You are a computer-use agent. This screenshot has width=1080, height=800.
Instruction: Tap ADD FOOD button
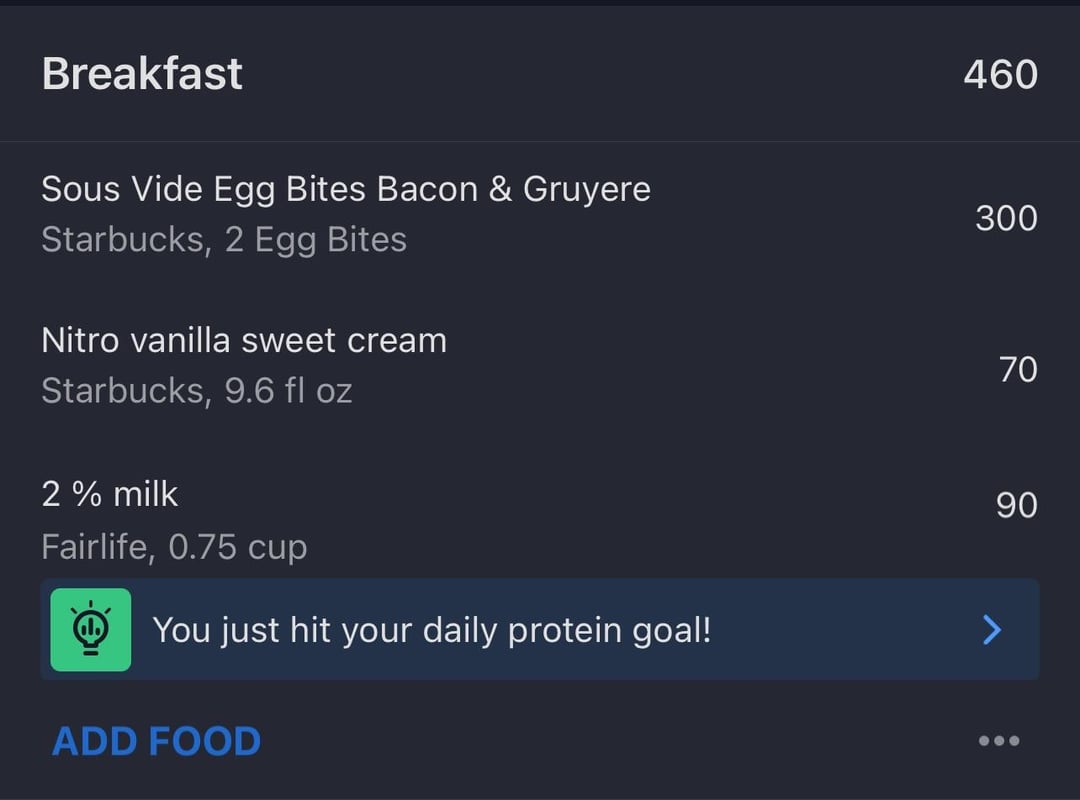point(157,741)
